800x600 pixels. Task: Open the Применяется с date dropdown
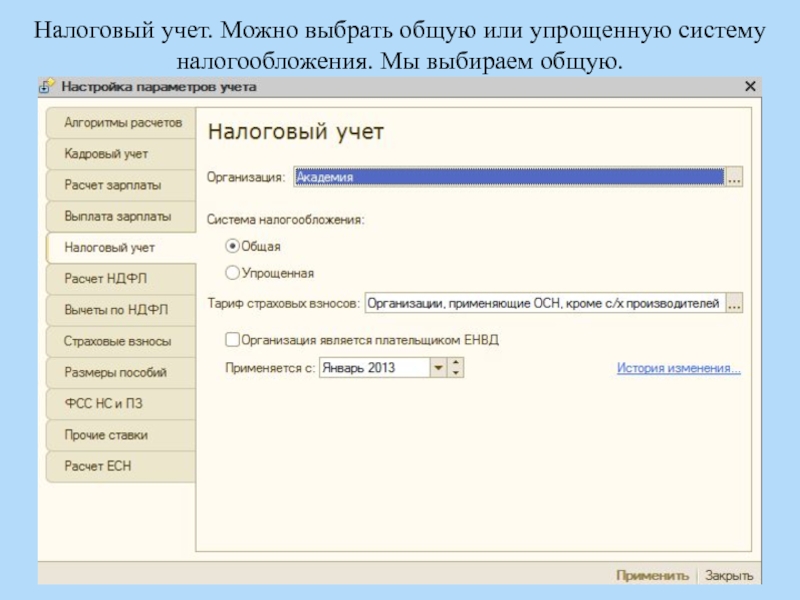pyautogui.click(x=437, y=368)
